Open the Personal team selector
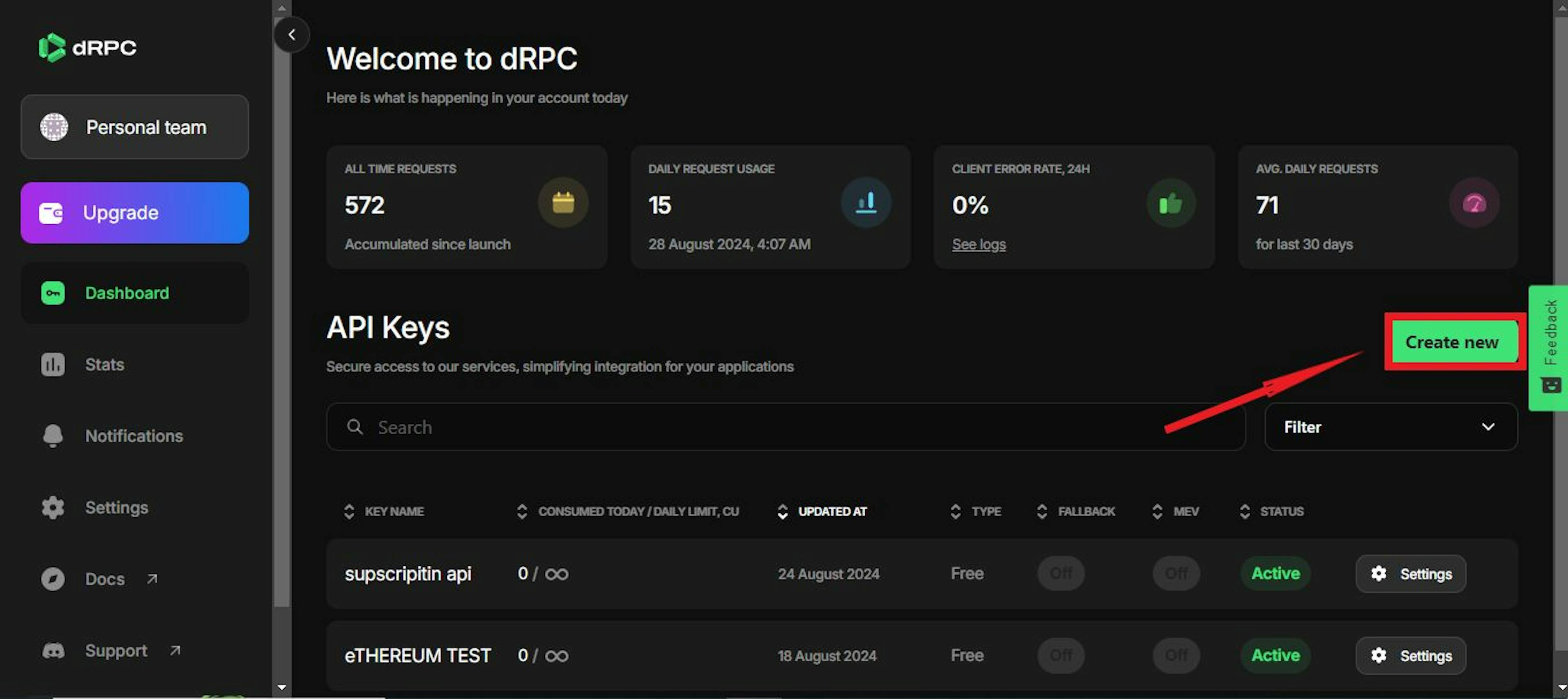 134,127
